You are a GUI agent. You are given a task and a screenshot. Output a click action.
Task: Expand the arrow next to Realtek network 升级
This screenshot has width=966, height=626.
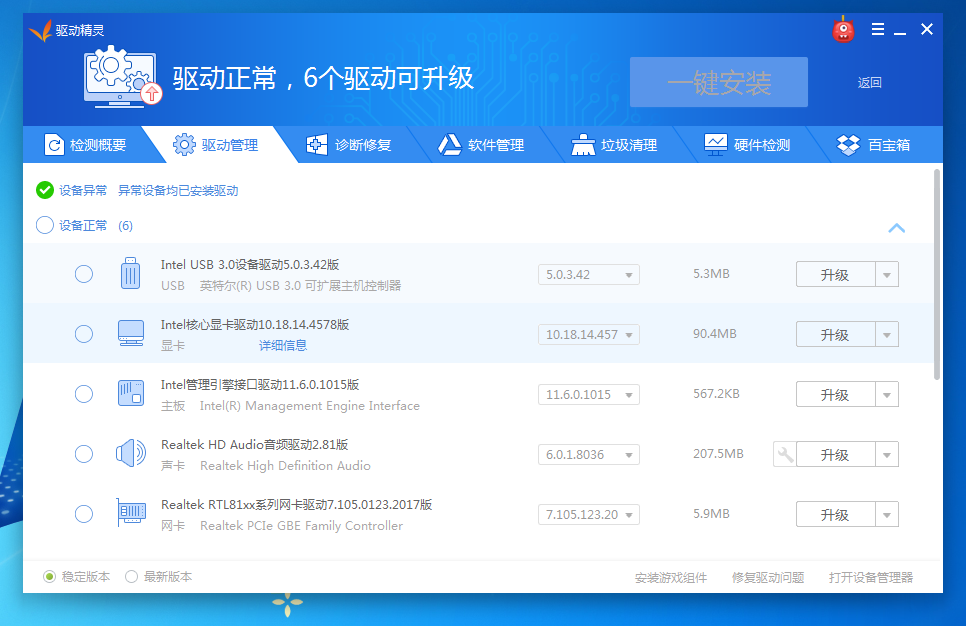pyautogui.click(x=886, y=515)
